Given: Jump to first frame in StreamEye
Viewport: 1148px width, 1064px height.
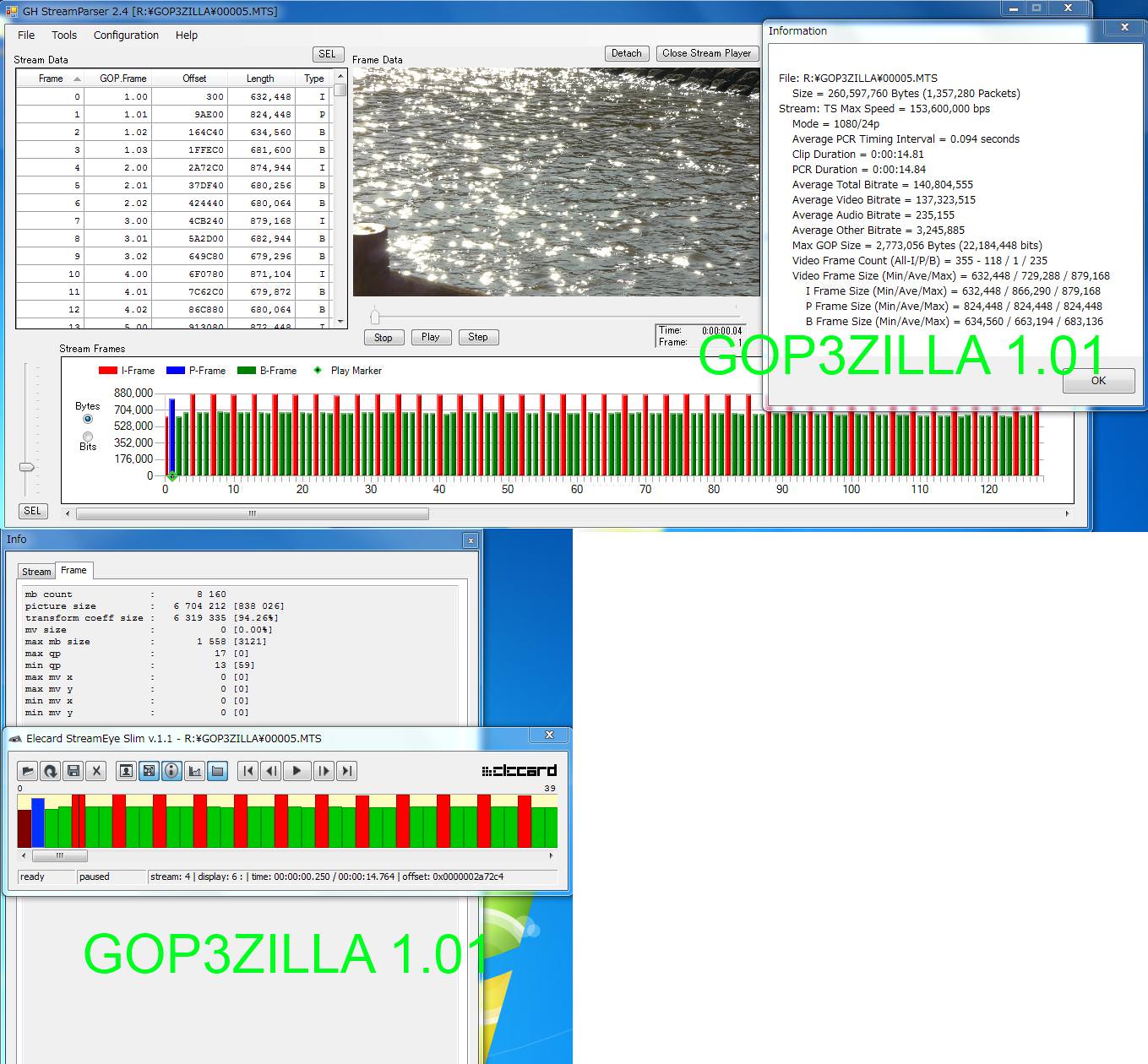Looking at the screenshot, I should tap(248, 771).
